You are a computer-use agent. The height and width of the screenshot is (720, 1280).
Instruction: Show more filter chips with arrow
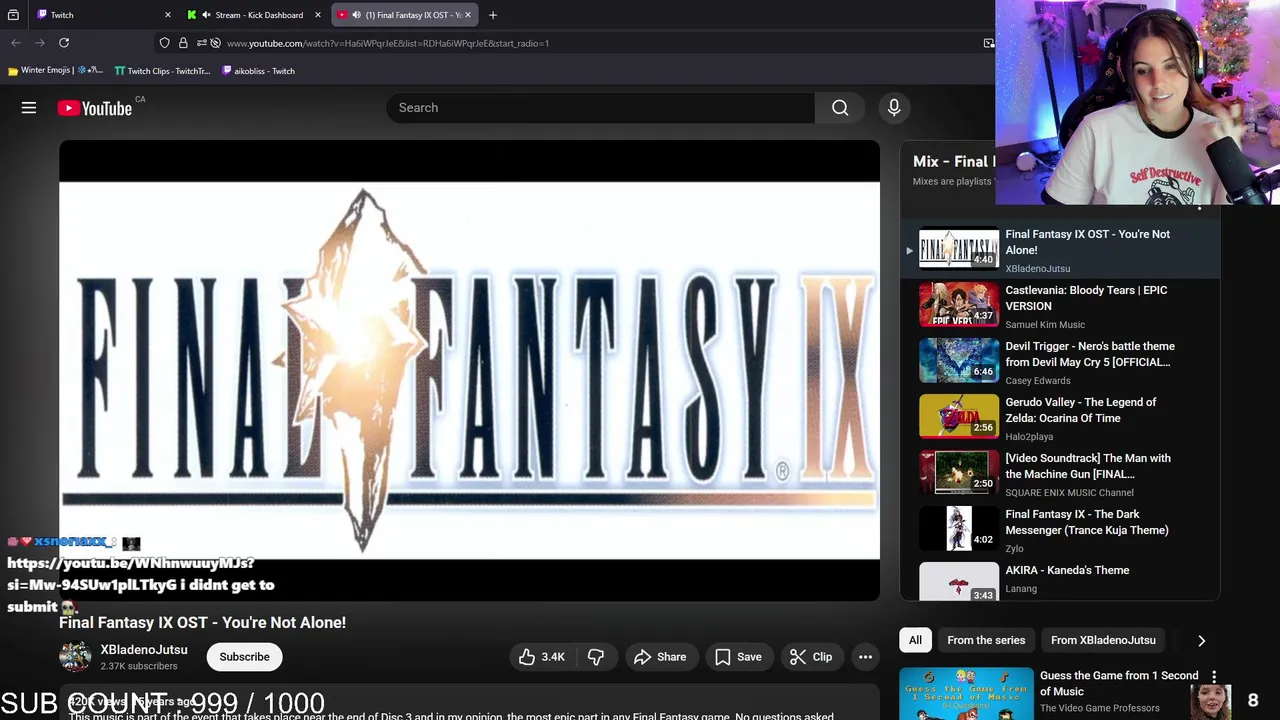[x=1201, y=640]
